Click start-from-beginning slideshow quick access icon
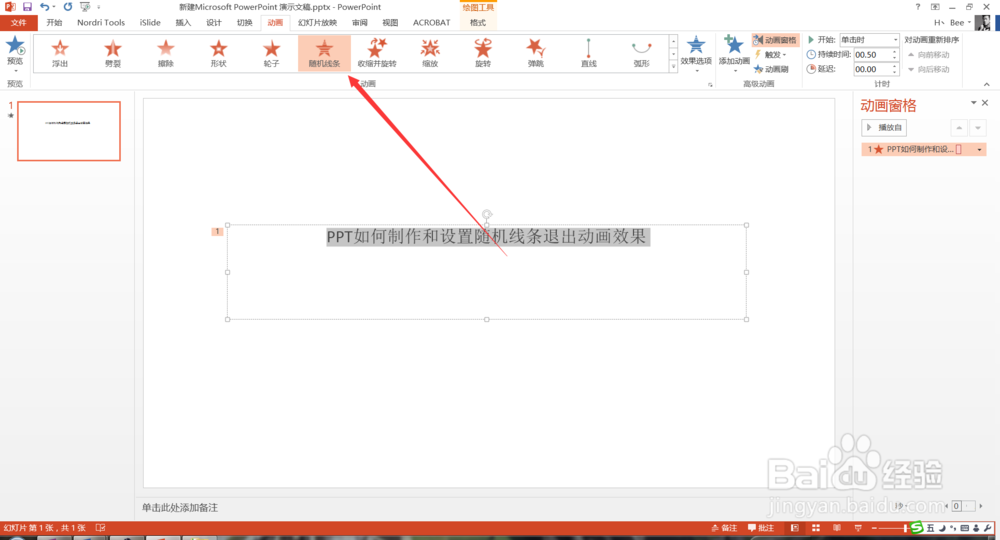Screen dimensions: 1000x540 tap(85, 7)
